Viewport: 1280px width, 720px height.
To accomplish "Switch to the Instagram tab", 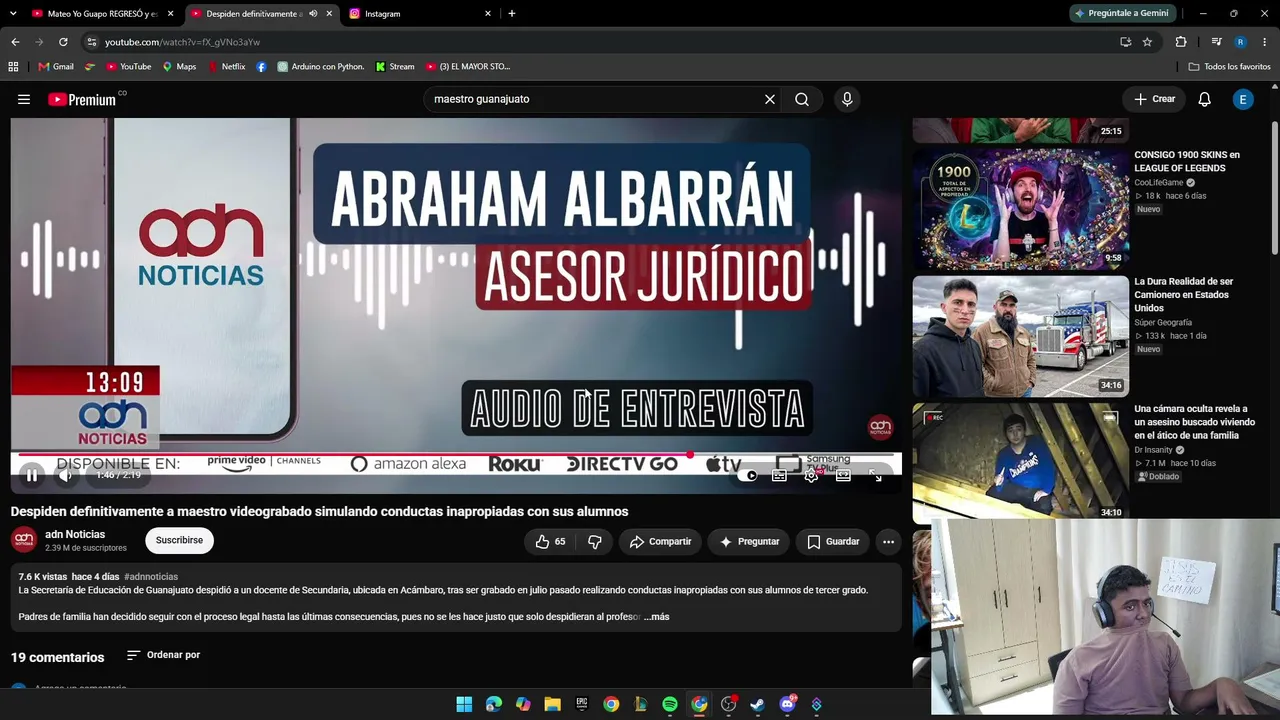I will (420, 14).
